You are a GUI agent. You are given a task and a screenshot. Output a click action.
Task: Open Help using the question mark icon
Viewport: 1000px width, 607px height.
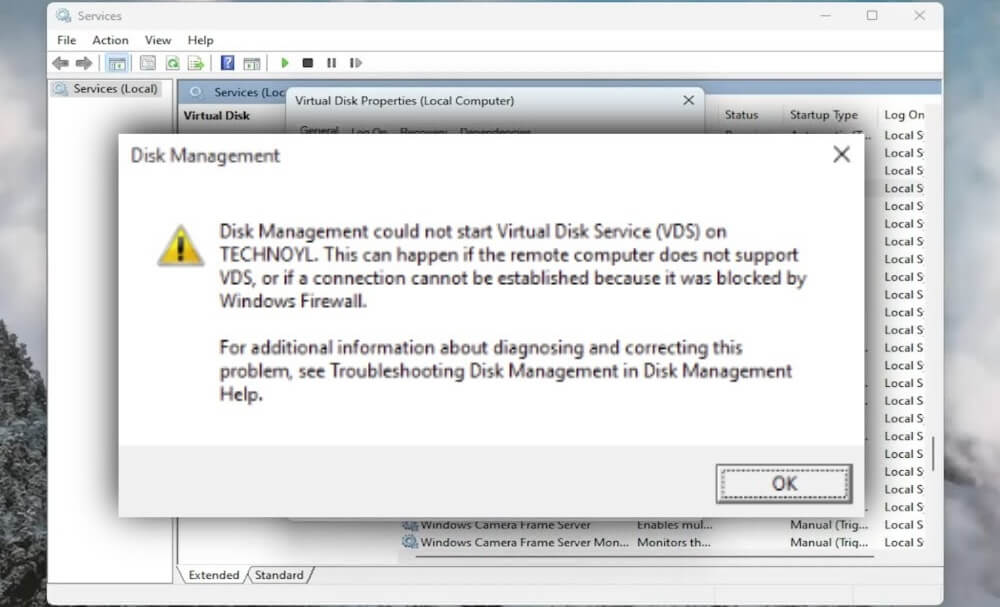click(x=227, y=62)
